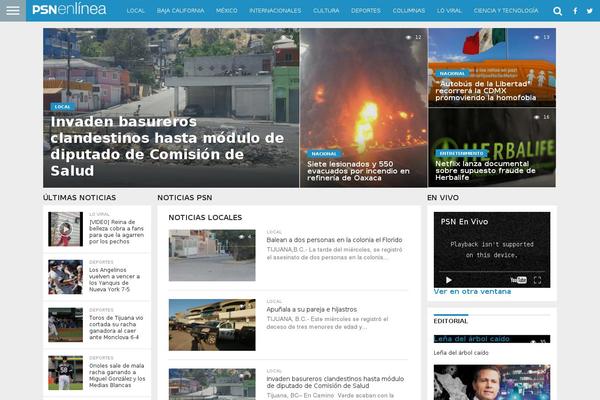600x400 pixels.
Task: Select the Baja California menu item
Action: tap(180, 11)
